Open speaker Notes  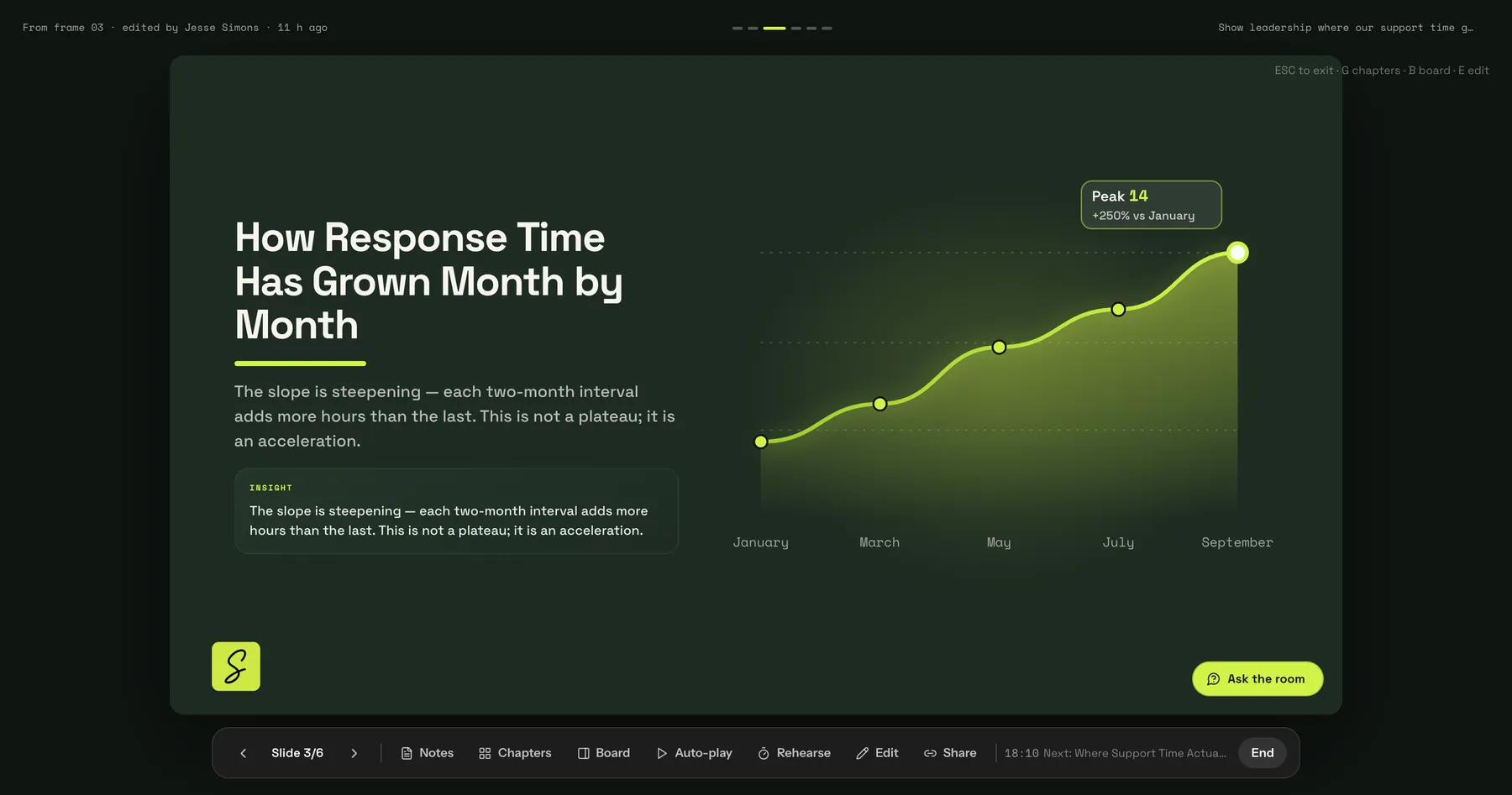click(x=428, y=753)
